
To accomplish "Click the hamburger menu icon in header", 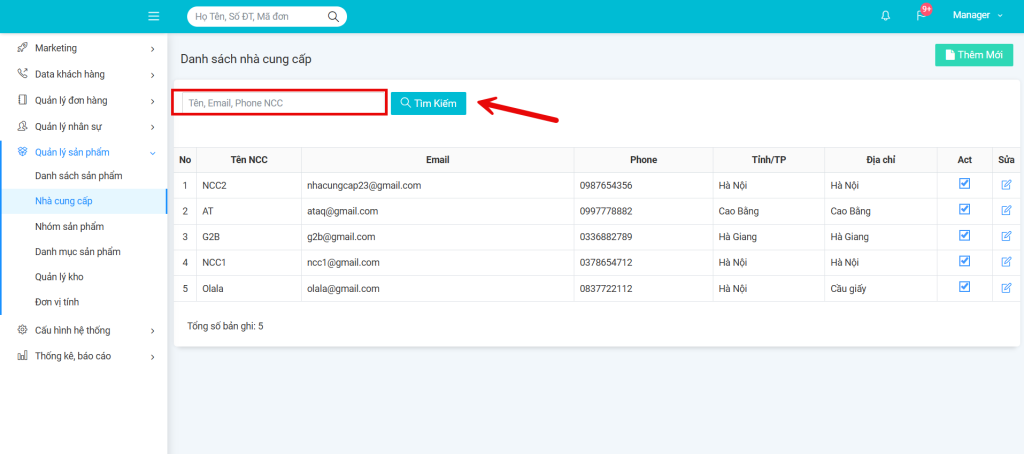I will (x=153, y=16).
